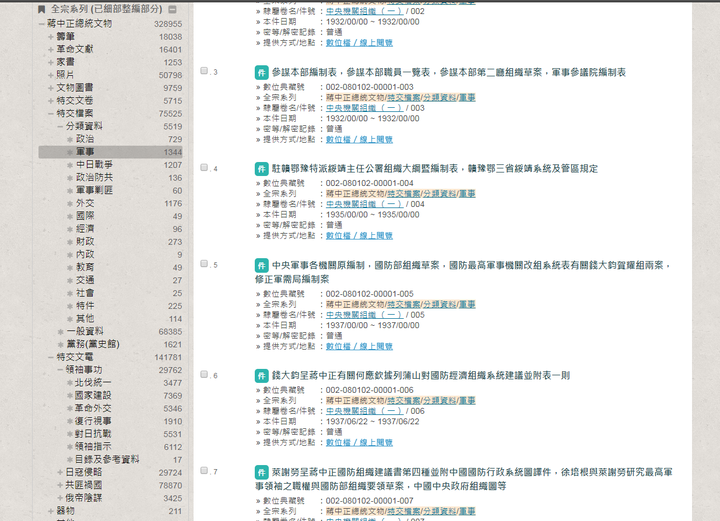Tick the checkbox for result 6

204,375
